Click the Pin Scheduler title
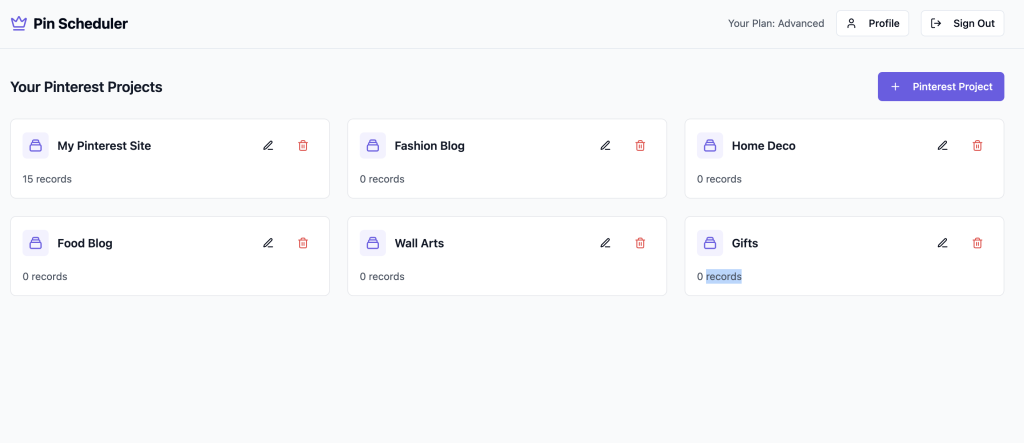1024x443 pixels. pos(80,24)
